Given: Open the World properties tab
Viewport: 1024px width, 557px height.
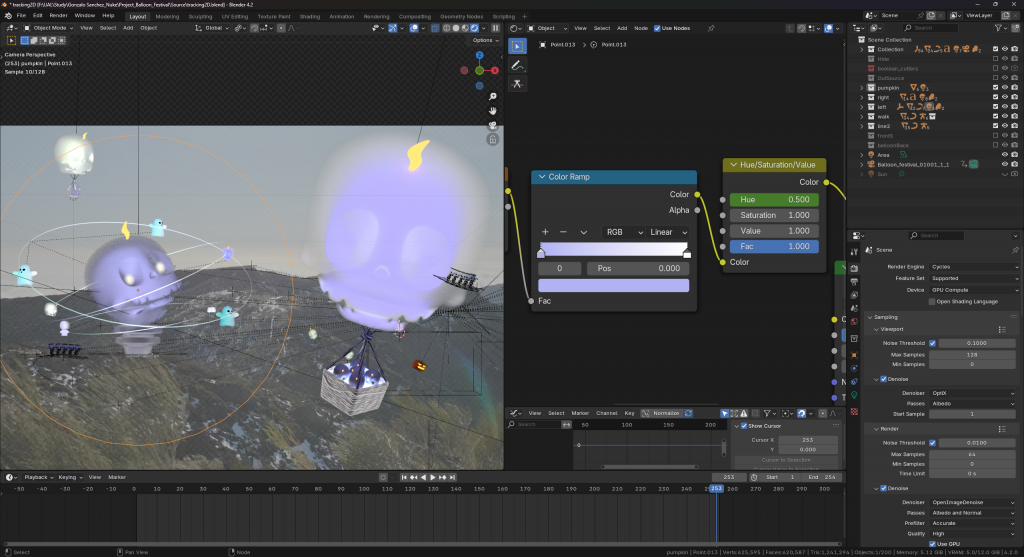Looking at the screenshot, I should click(854, 321).
